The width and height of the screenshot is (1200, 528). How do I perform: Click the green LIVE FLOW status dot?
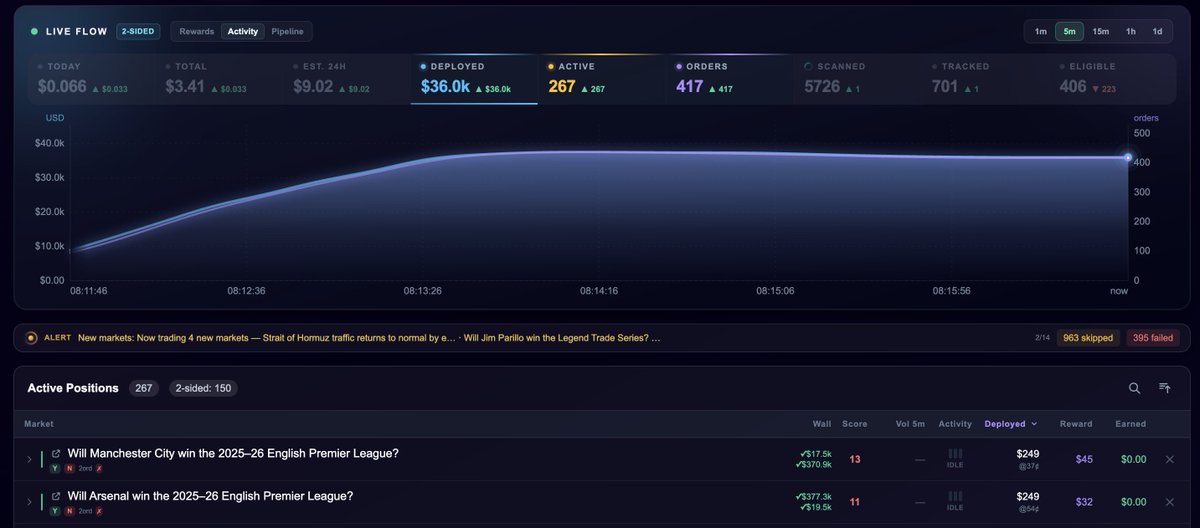coord(34,31)
